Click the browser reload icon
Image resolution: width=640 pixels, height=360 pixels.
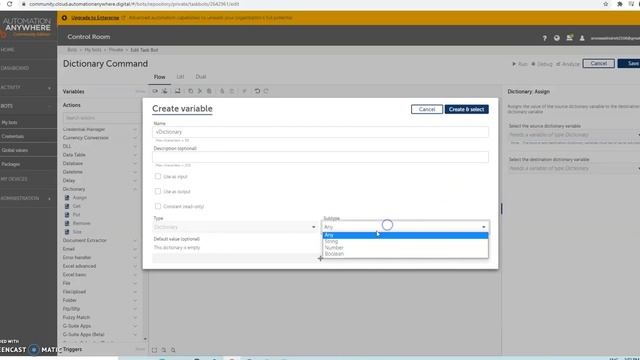tap(9, 4)
